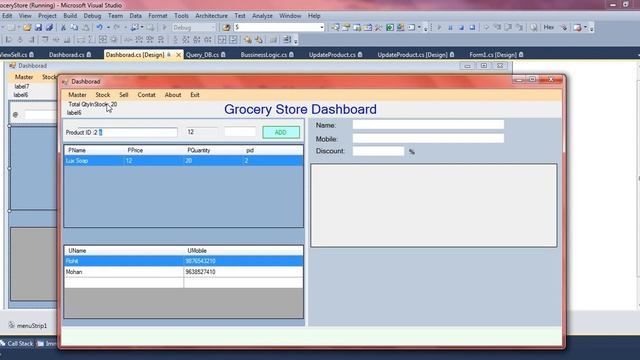640x360 pixels.
Task: Click the green Start Page toolbar icon
Action: point(390,27)
